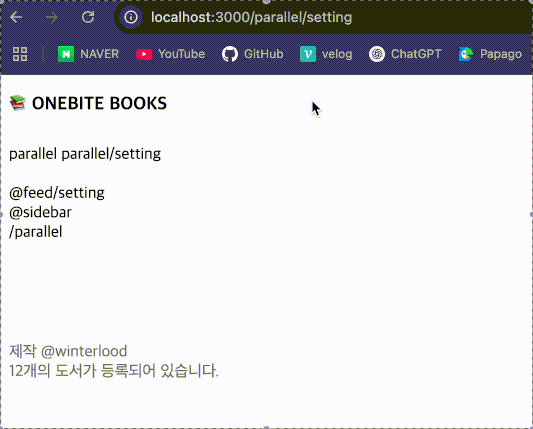The image size is (533, 429).
Task: Click the @winterlood footer text
Action: tap(84, 351)
